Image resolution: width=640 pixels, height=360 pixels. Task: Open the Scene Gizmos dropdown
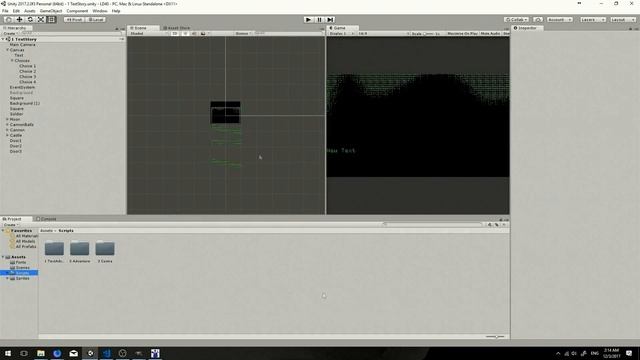(244, 33)
